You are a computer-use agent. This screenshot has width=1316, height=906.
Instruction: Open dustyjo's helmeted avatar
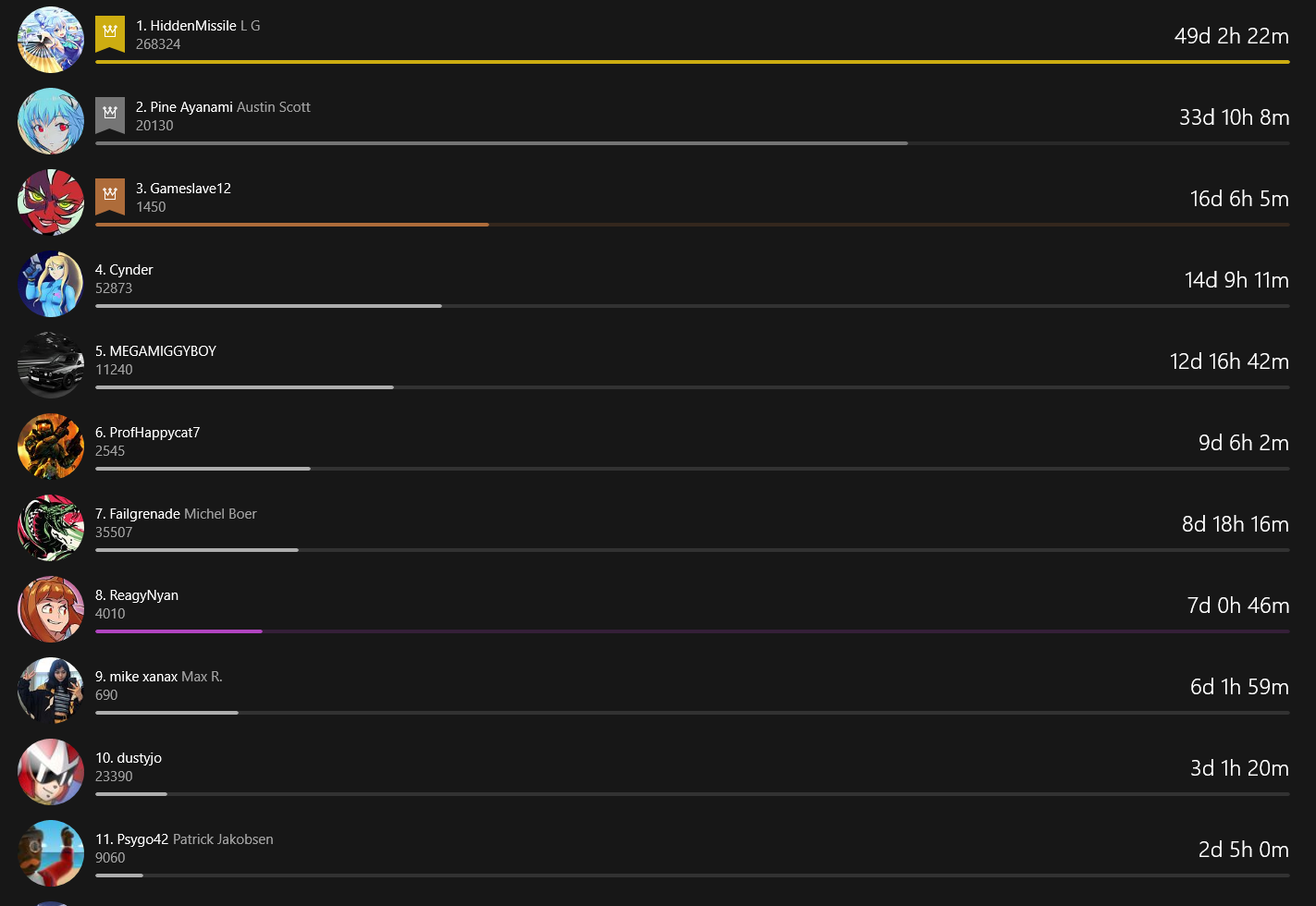tap(51, 772)
